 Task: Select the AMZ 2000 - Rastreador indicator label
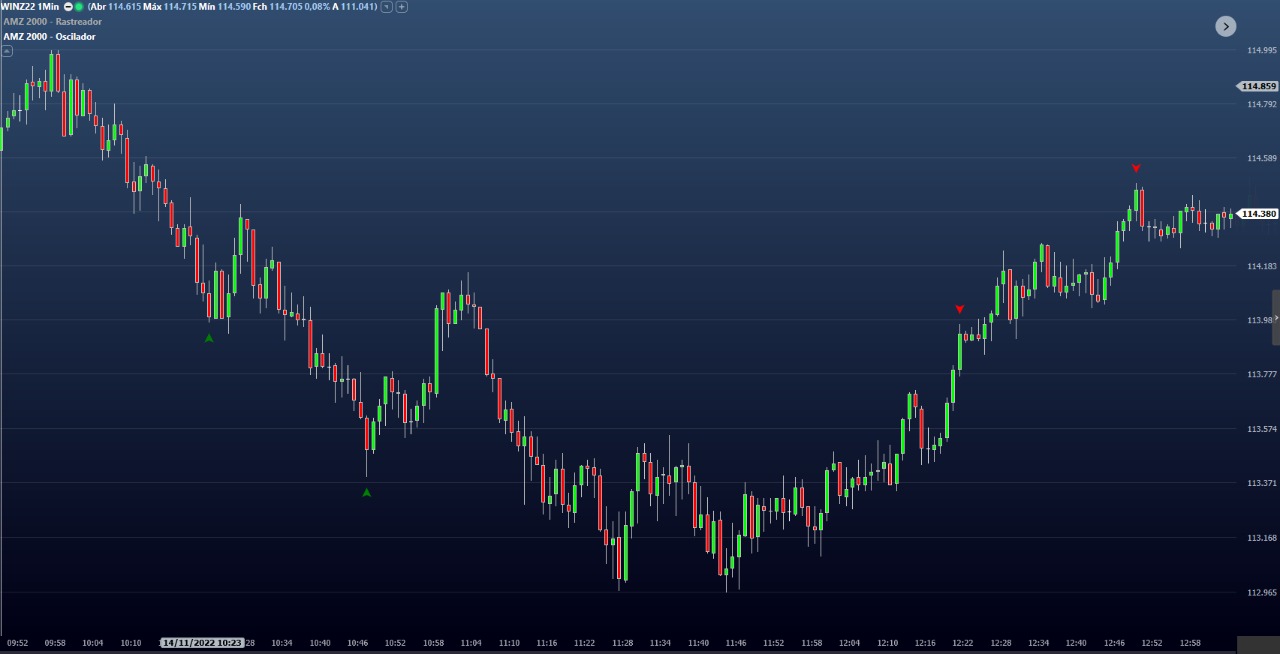[x=52, y=22]
